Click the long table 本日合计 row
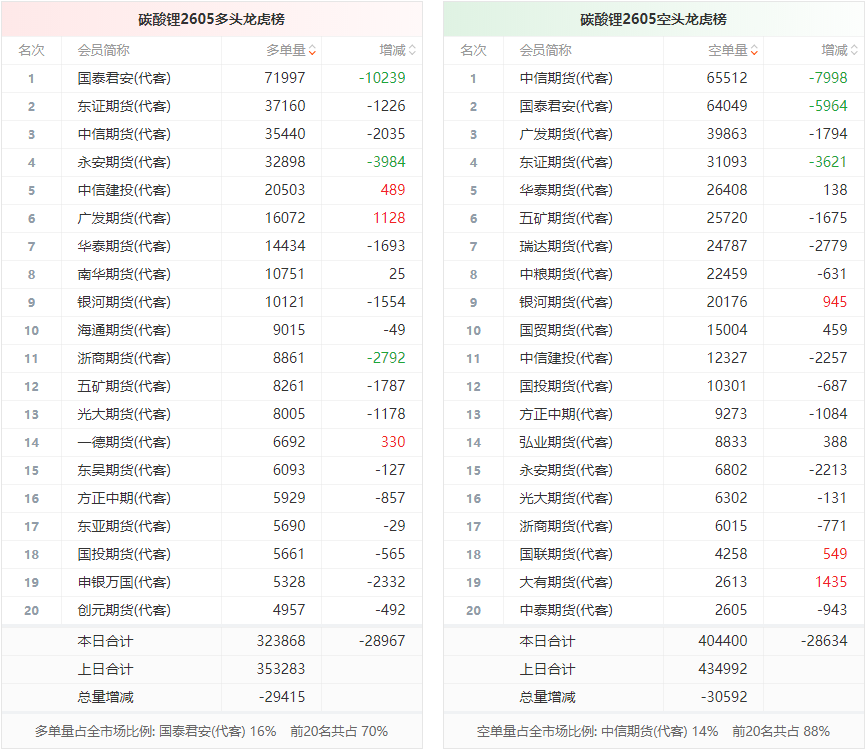Viewport: 868px width, 752px height. [x=211, y=641]
